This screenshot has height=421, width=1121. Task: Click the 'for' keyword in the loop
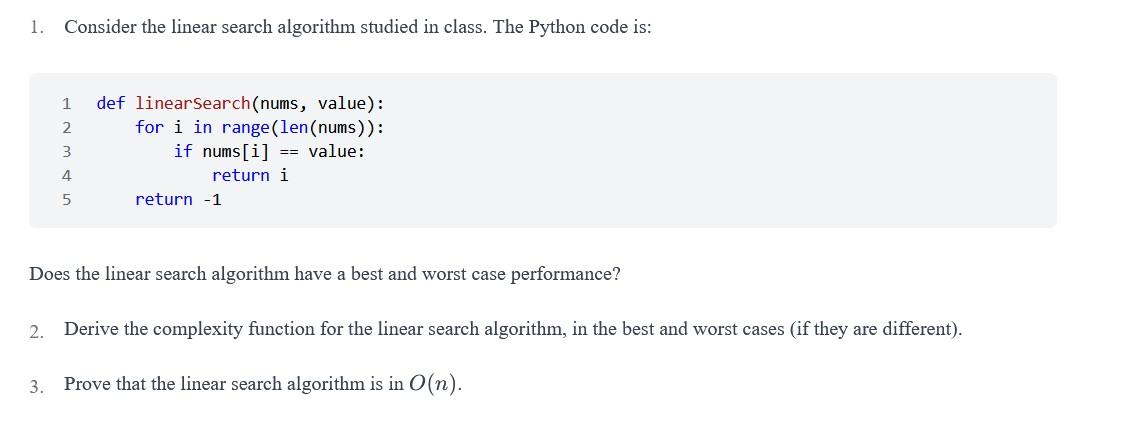pyautogui.click(x=149, y=127)
